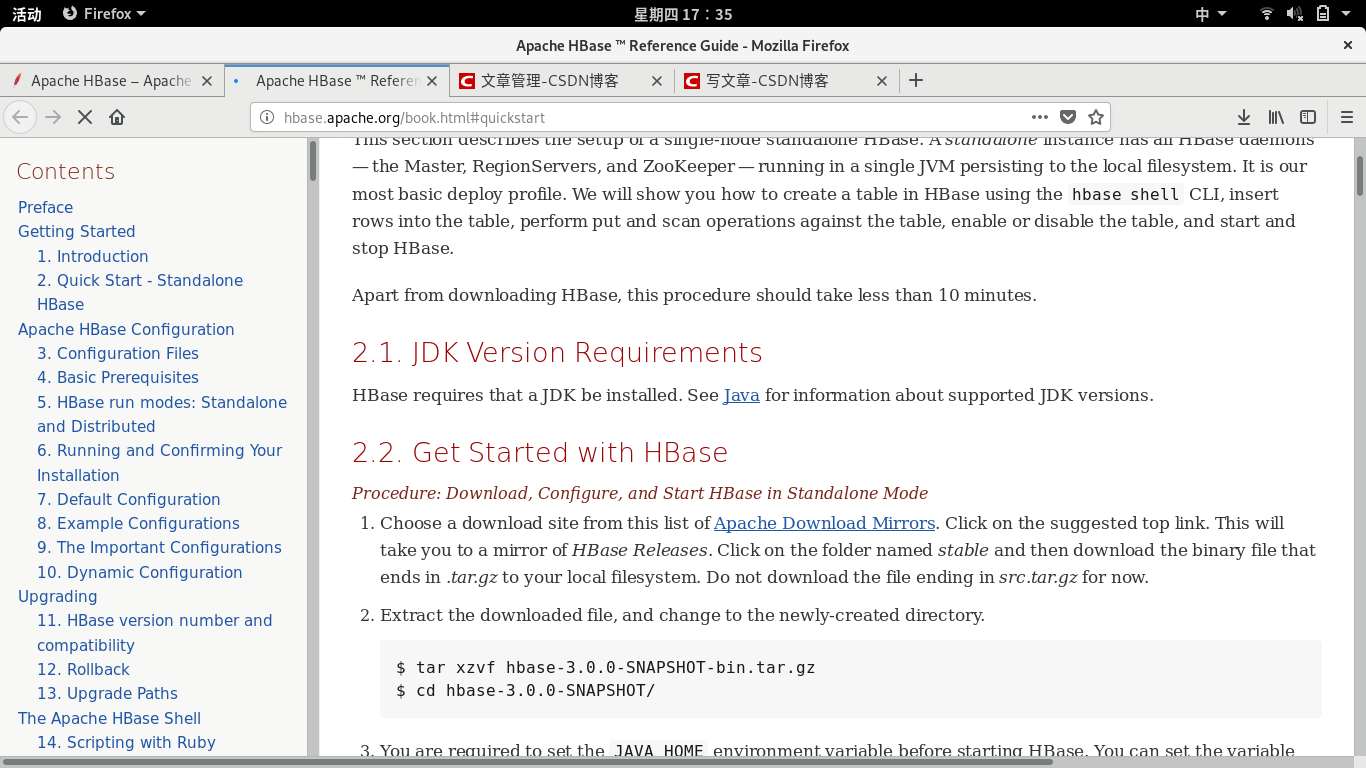1366x768 pixels.
Task: Click 活动 Activities button
Action: 27,14
